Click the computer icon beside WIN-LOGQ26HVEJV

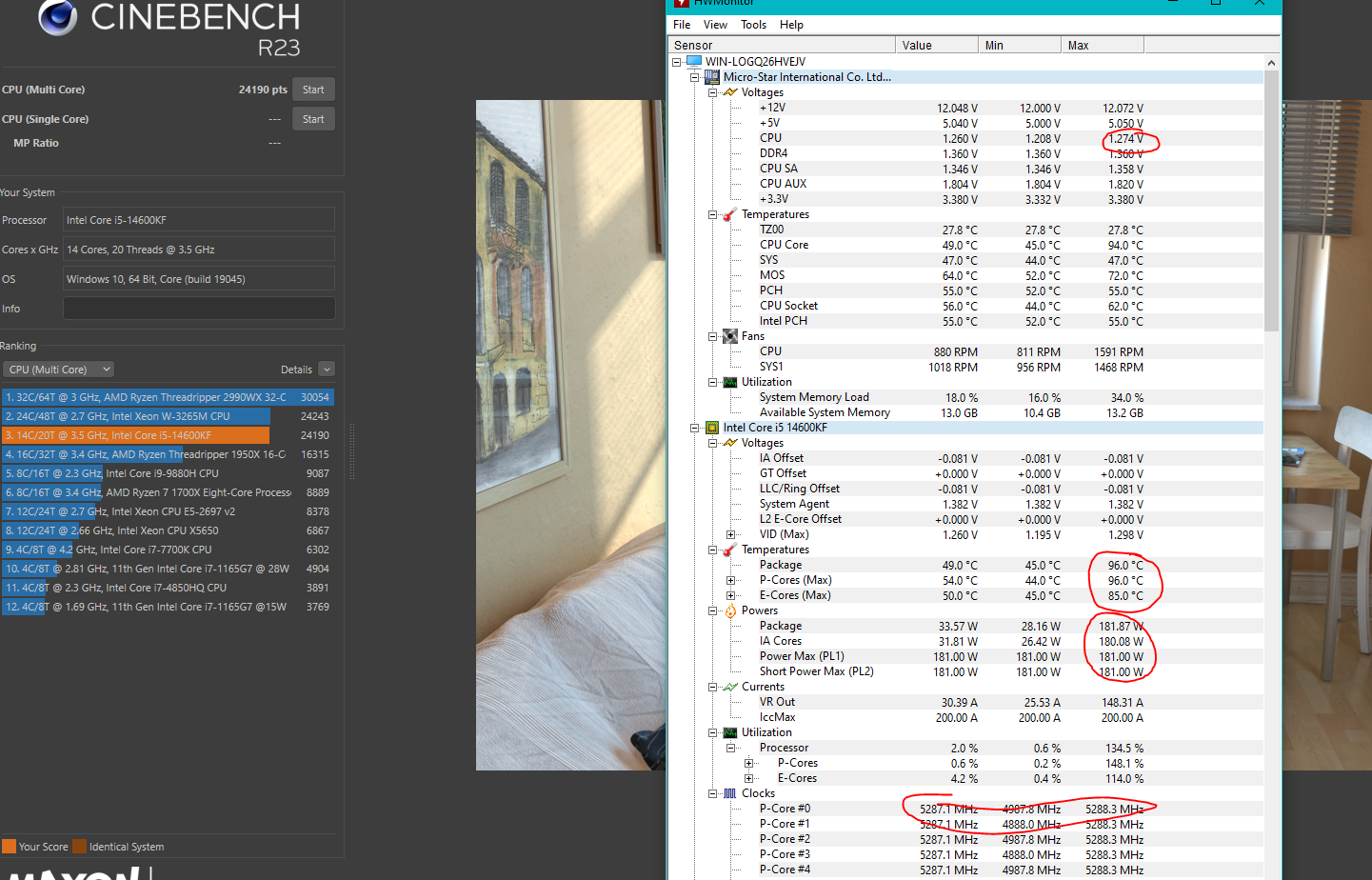pyautogui.click(x=694, y=62)
